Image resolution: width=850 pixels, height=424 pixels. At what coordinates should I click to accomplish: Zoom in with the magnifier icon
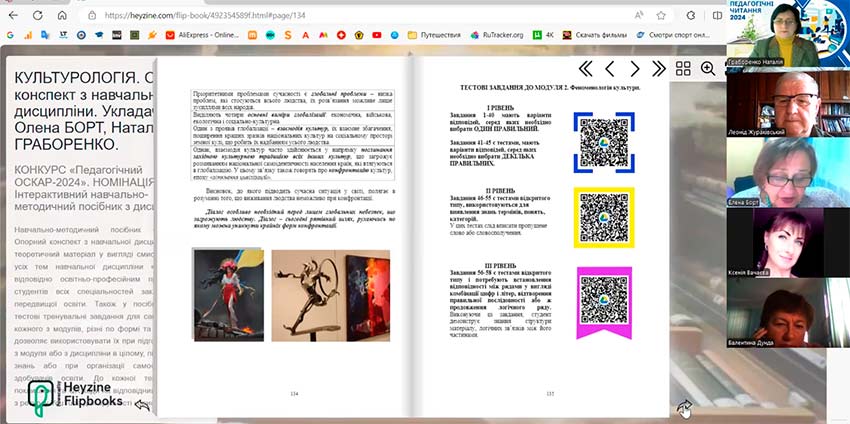click(708, 68)
